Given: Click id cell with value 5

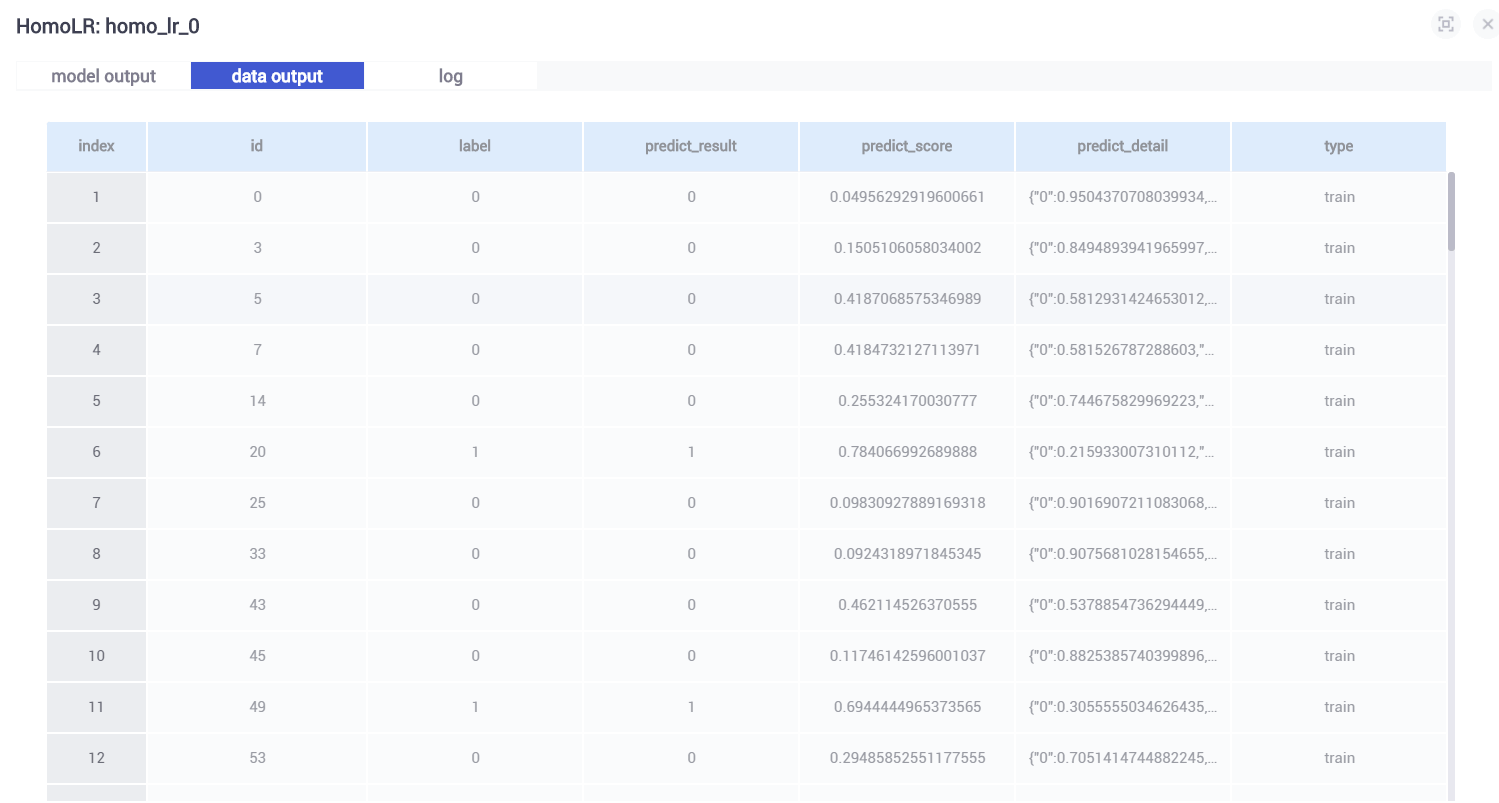Looking at the screenshot, I should tap(257, 299).
